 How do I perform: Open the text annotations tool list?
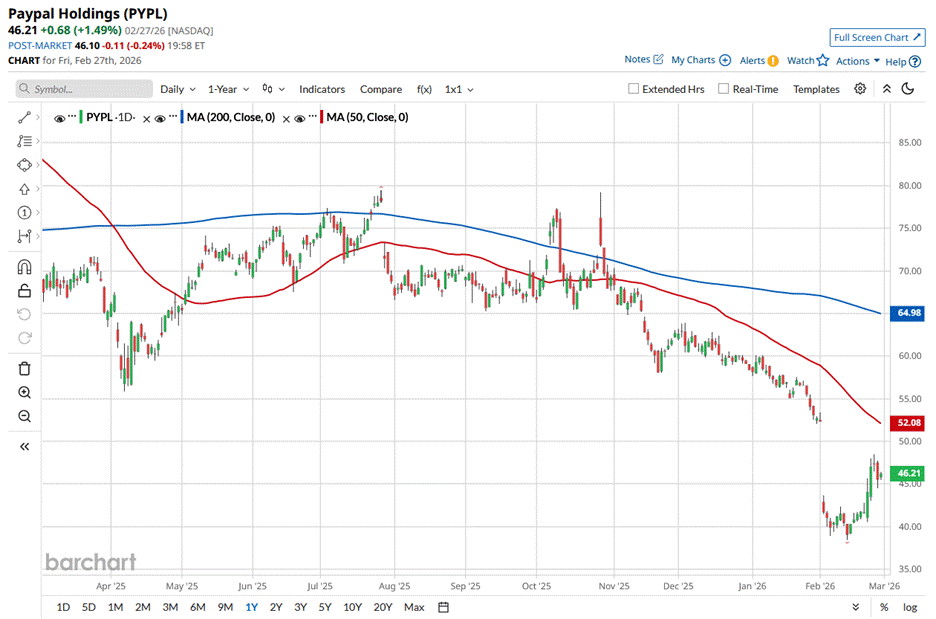pyautogui.click(x=24, y=141)
